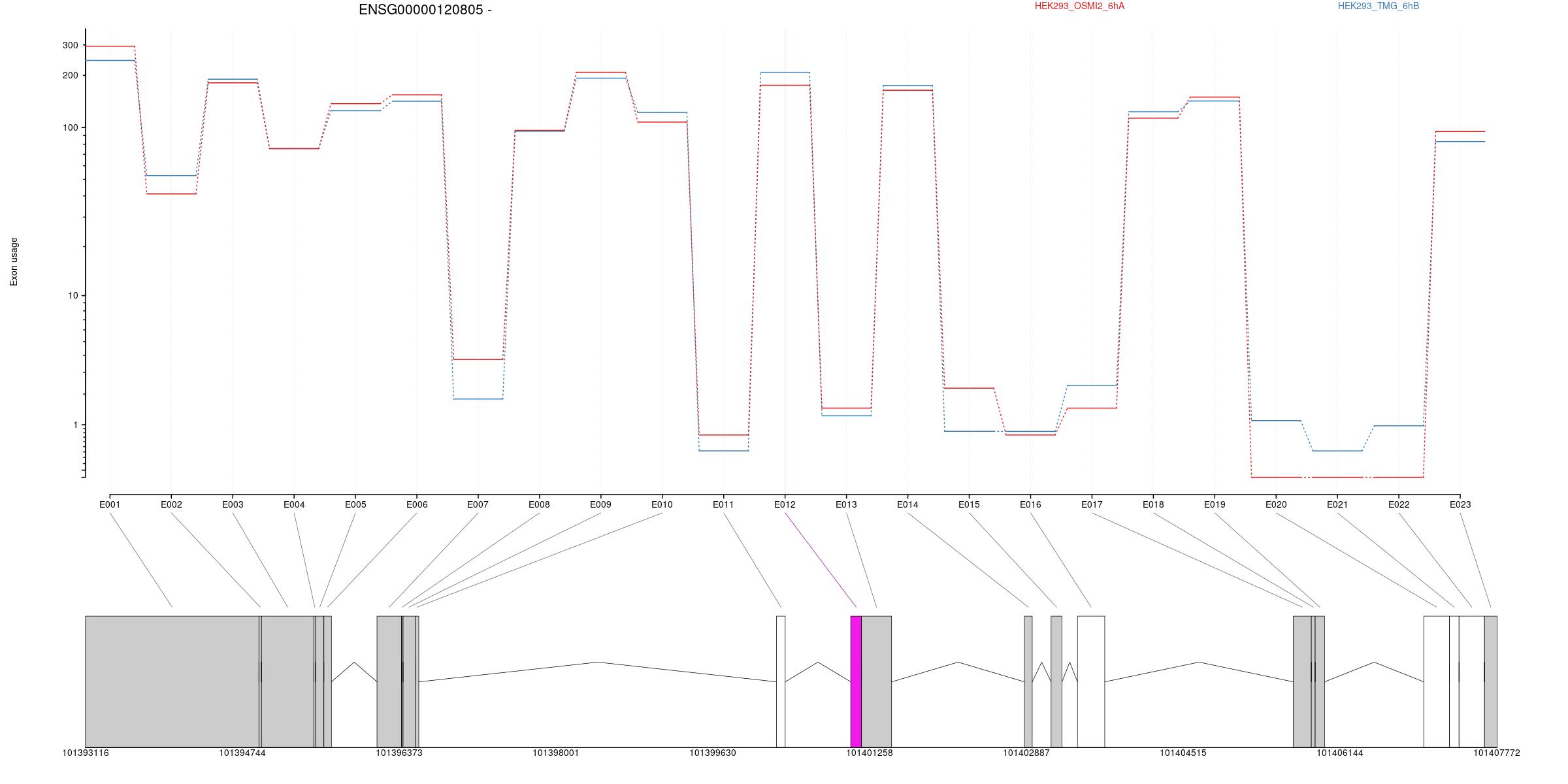The image size is (1568, 784).
Task: Click the E007 exon label
Action: point(478,504)
